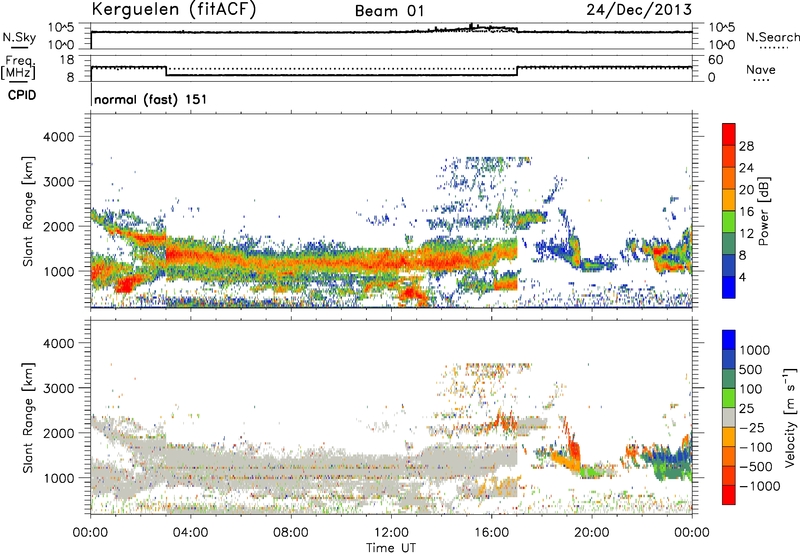Pick the blue top segment of Velocity colorbar
This screenshot has width=800, height=554.
[729, 340]
